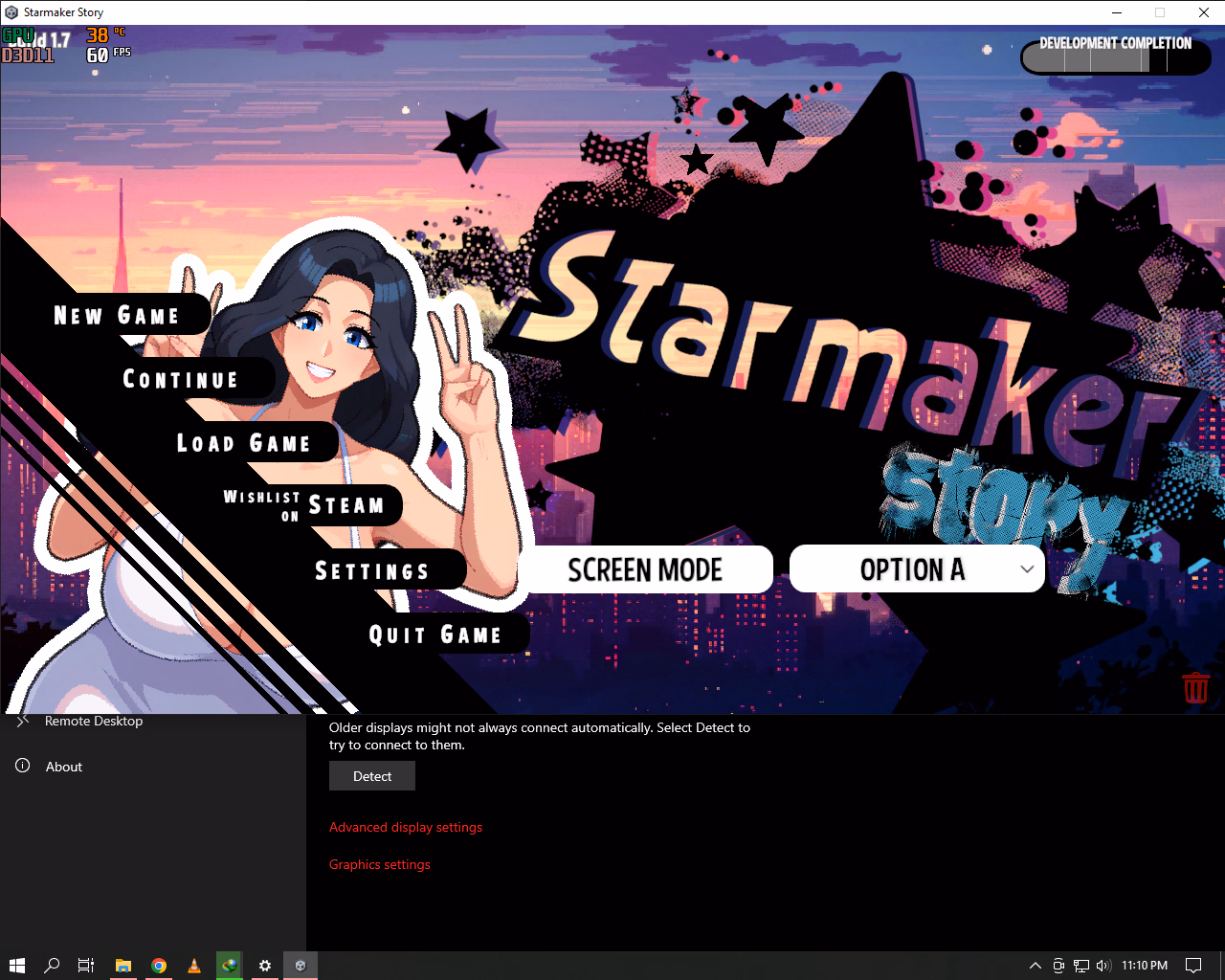1225x980 pixels.
Task: Open File Explorer from the taskbar
Action: click(x=123, y=966)
